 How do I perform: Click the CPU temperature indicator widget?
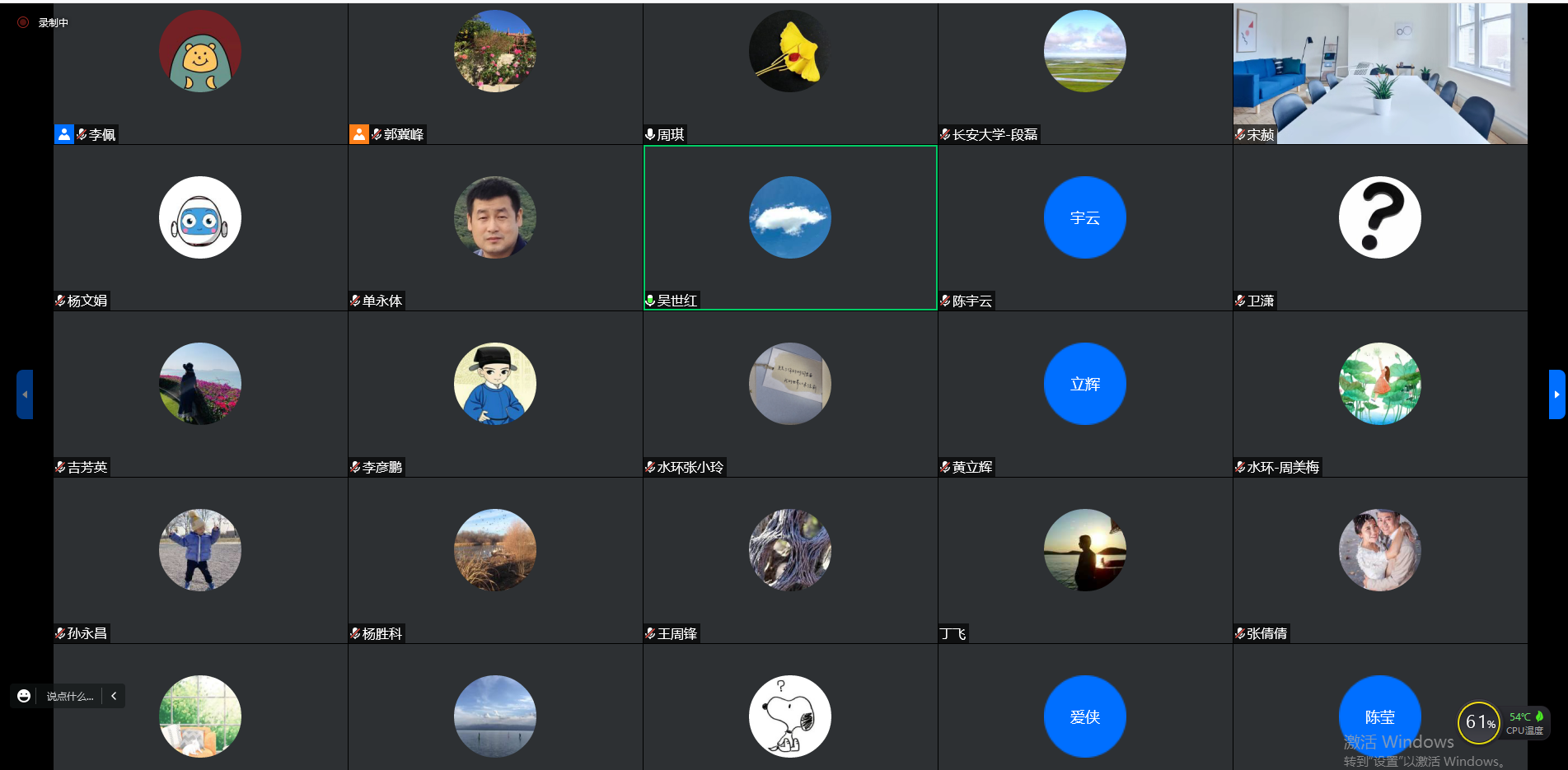click(x=1525, y=723)
